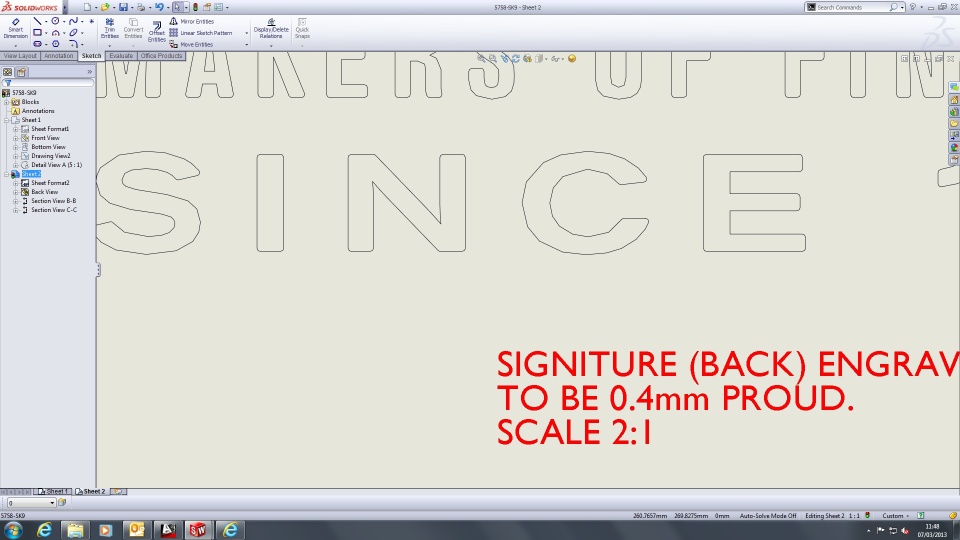Open FeatureManager design tree tab
The image size is (960, 540).
coord(7,72)
